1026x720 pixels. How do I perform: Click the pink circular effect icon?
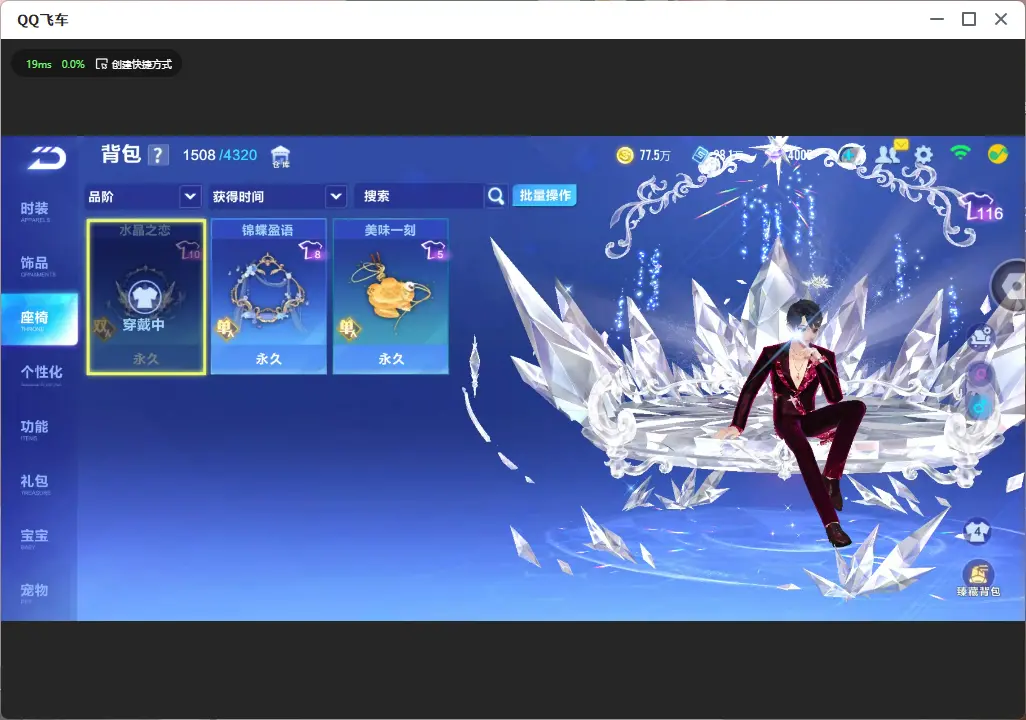[980, 374]
